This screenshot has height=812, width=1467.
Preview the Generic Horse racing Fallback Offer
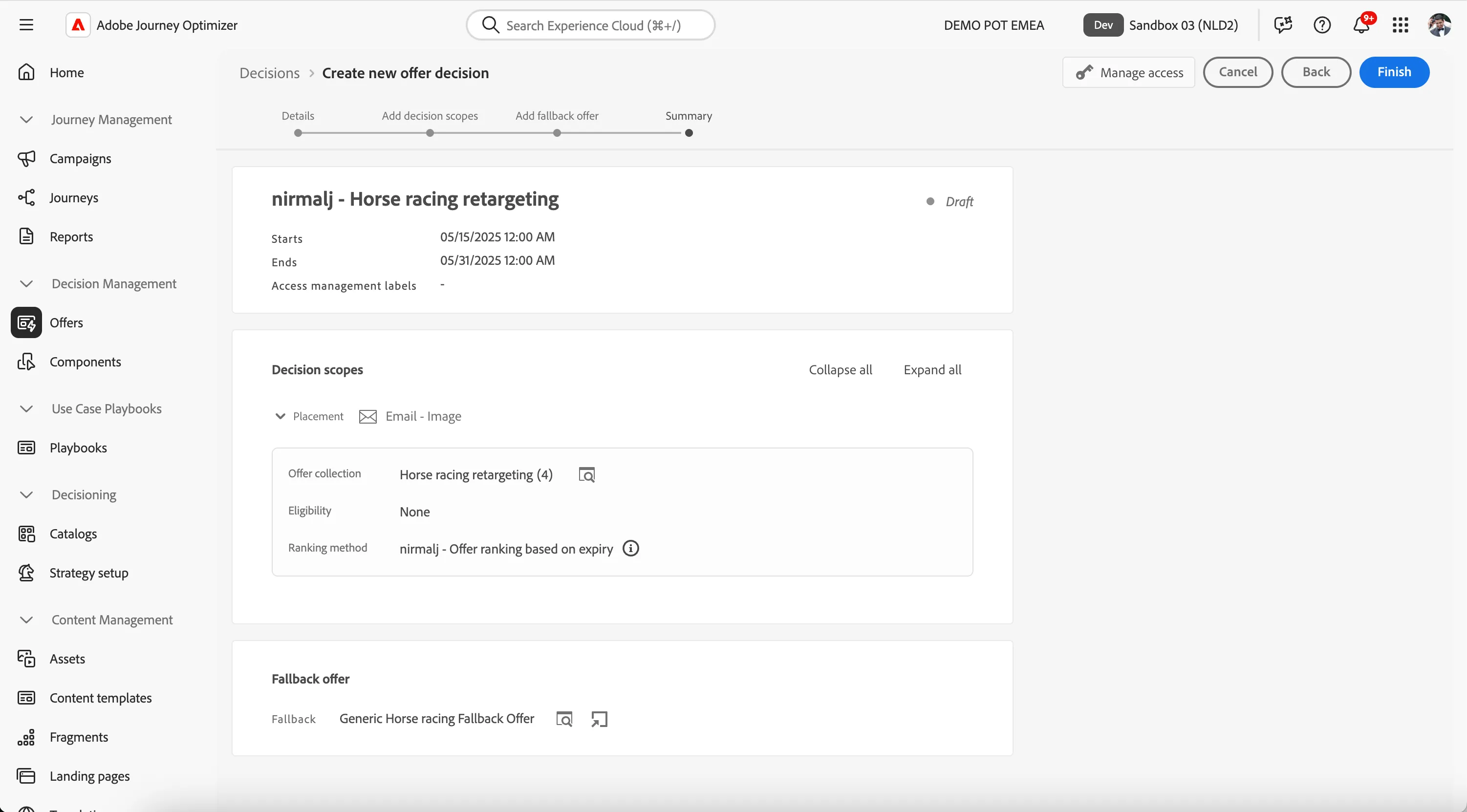coord(564,719)
